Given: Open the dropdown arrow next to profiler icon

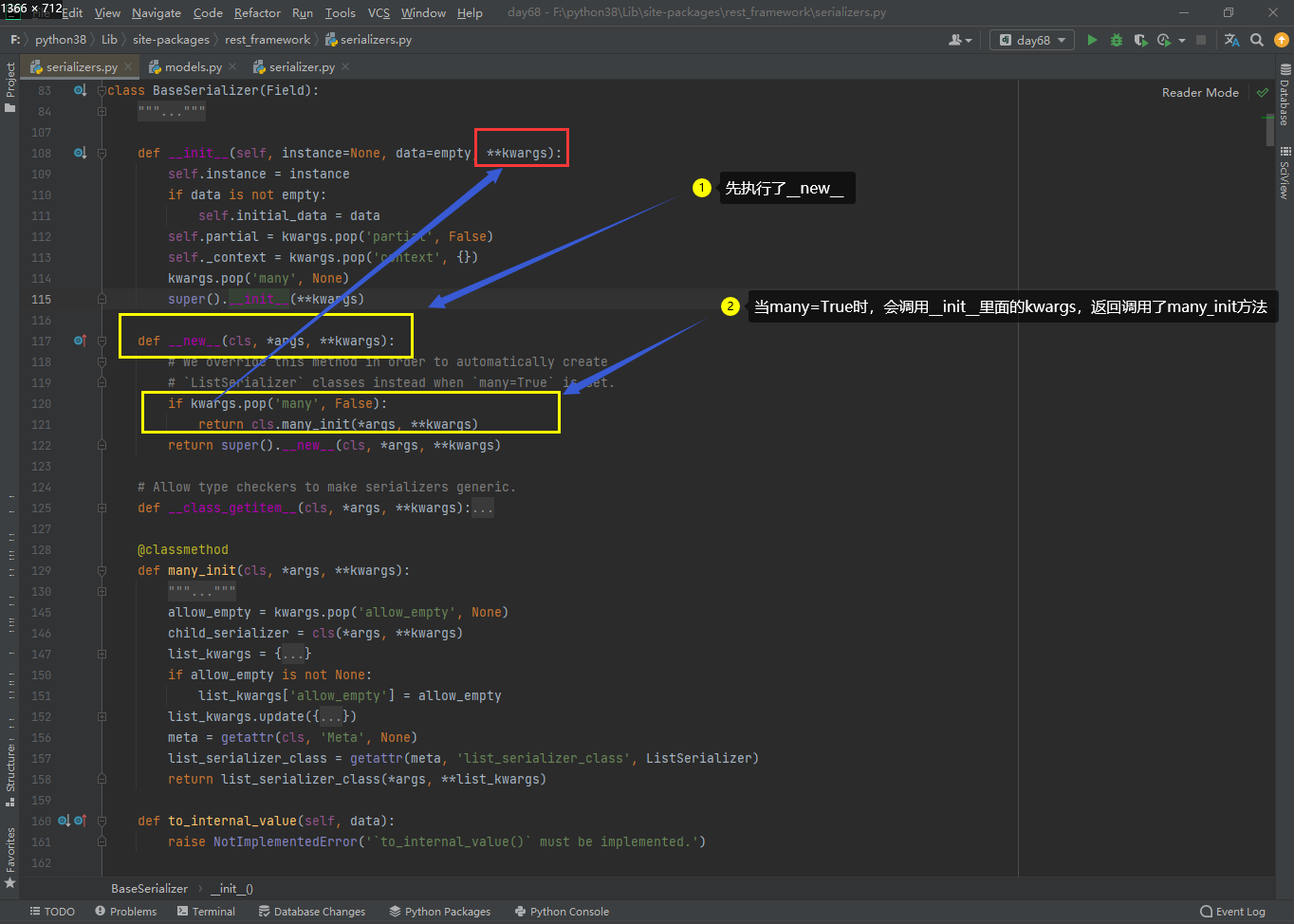Looking at the screenshot, I should click(1182, 40).
